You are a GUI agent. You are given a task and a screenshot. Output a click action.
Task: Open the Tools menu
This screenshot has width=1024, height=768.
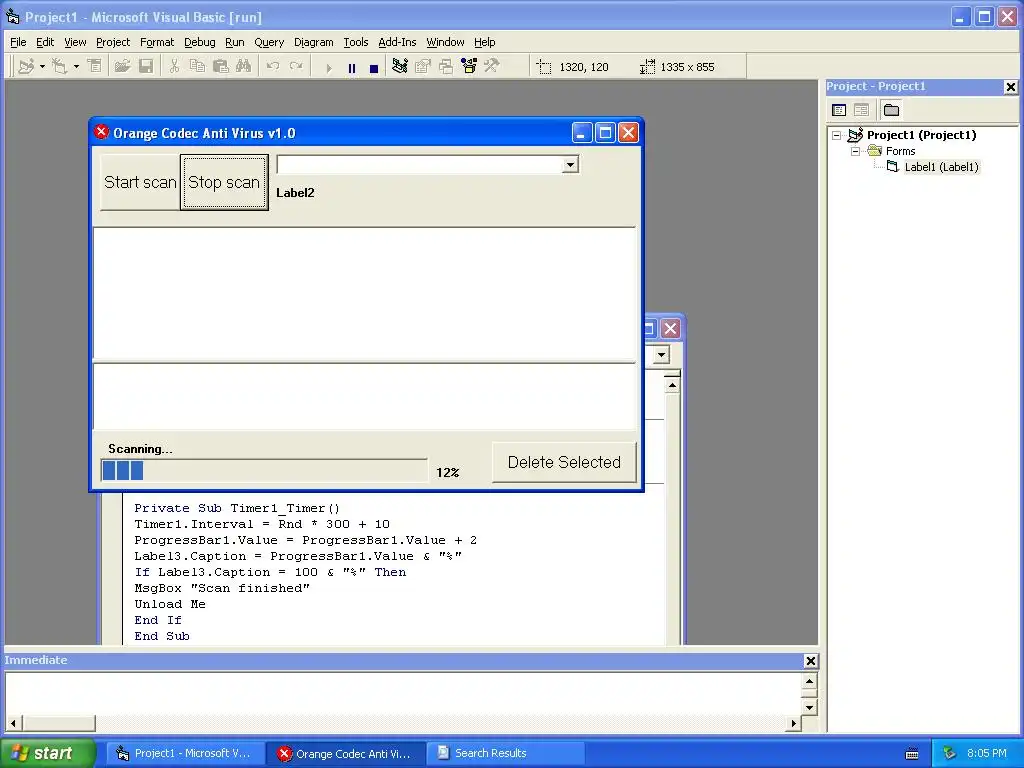[356, 42]
